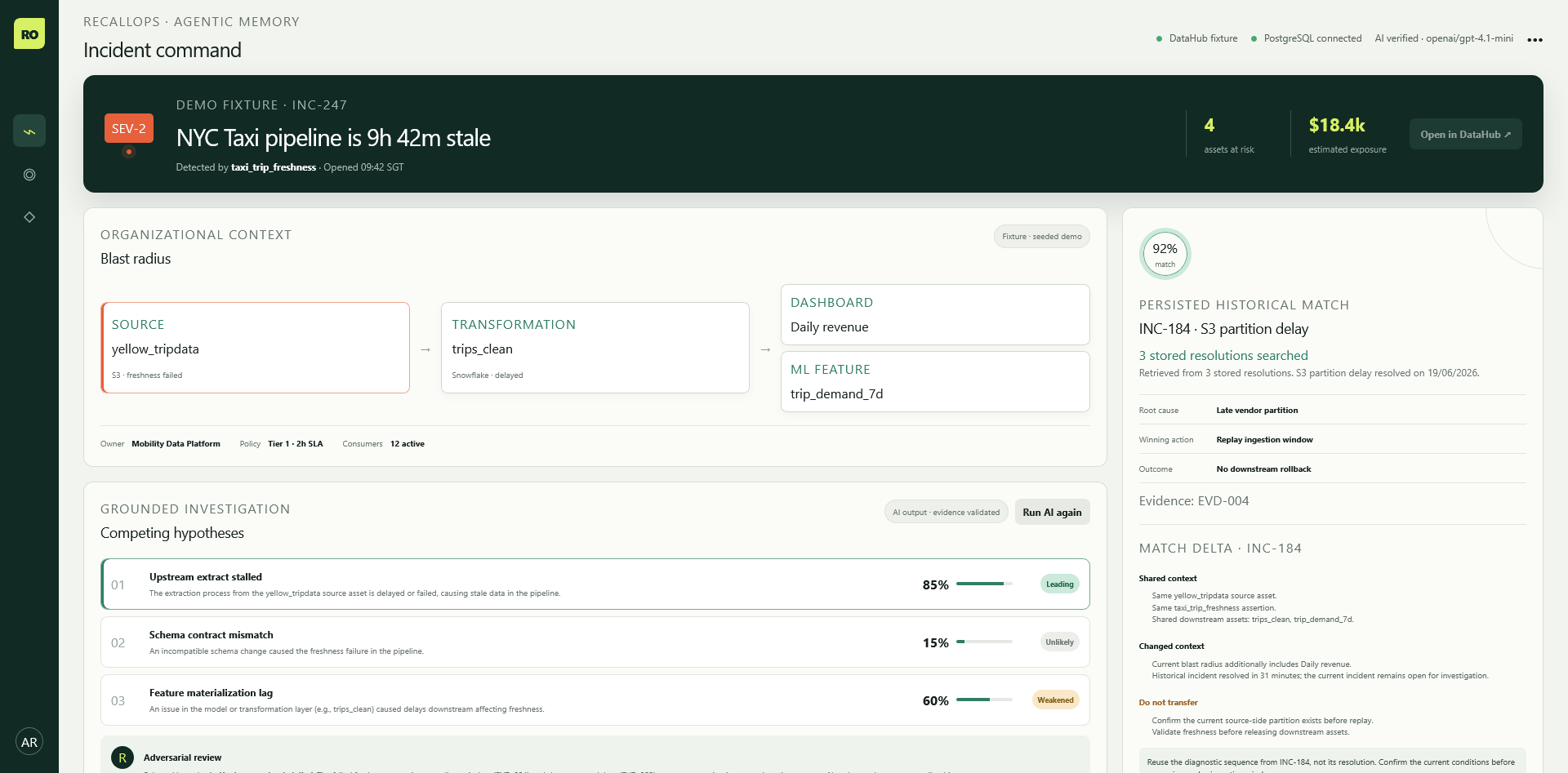The height and width of the screenshot is (773, 1568).
Task: Click the Weakened status tag
Action: pyautogui.click(x=1056, y=700)
